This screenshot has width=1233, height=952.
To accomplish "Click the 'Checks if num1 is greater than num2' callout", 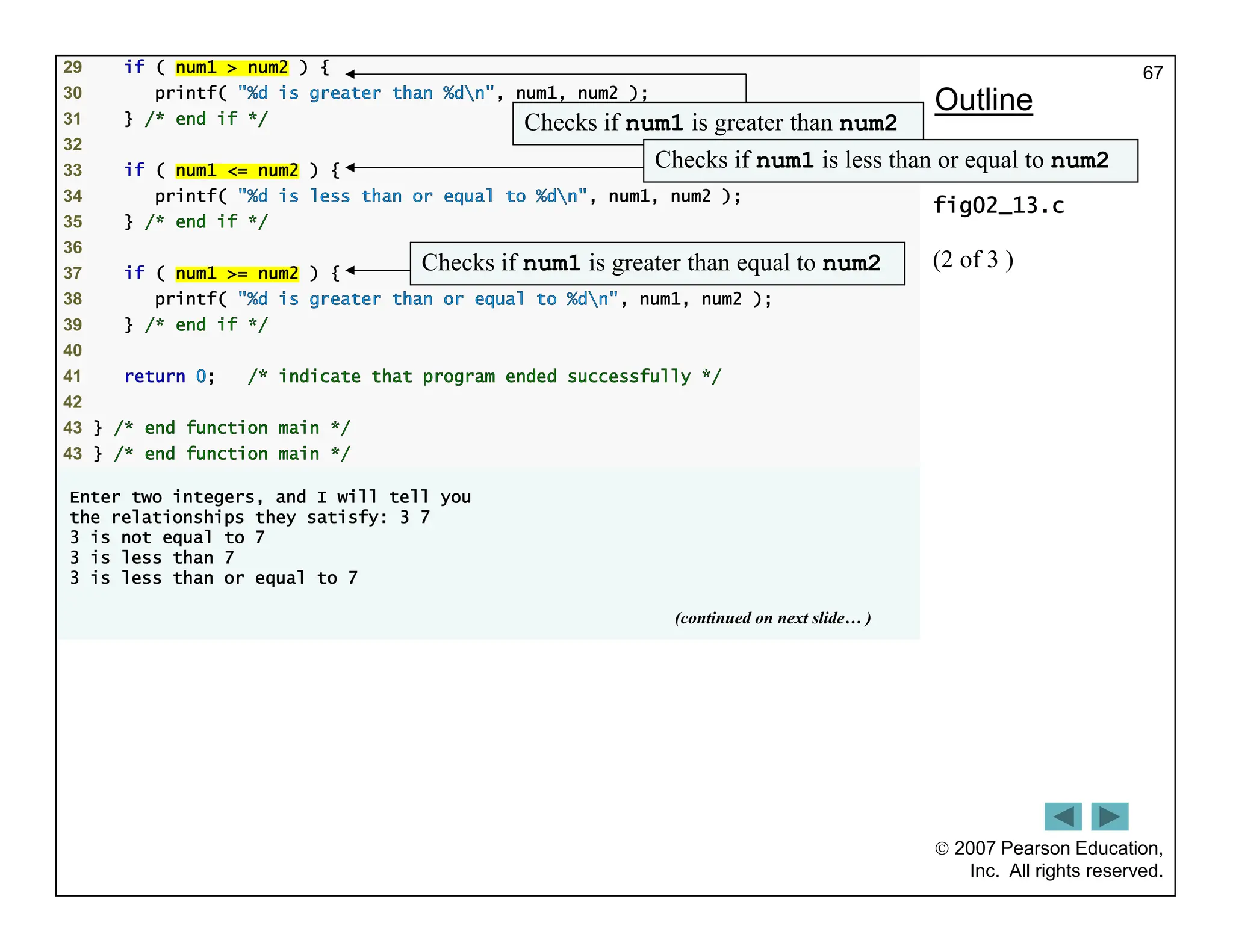I will [710, 123].
